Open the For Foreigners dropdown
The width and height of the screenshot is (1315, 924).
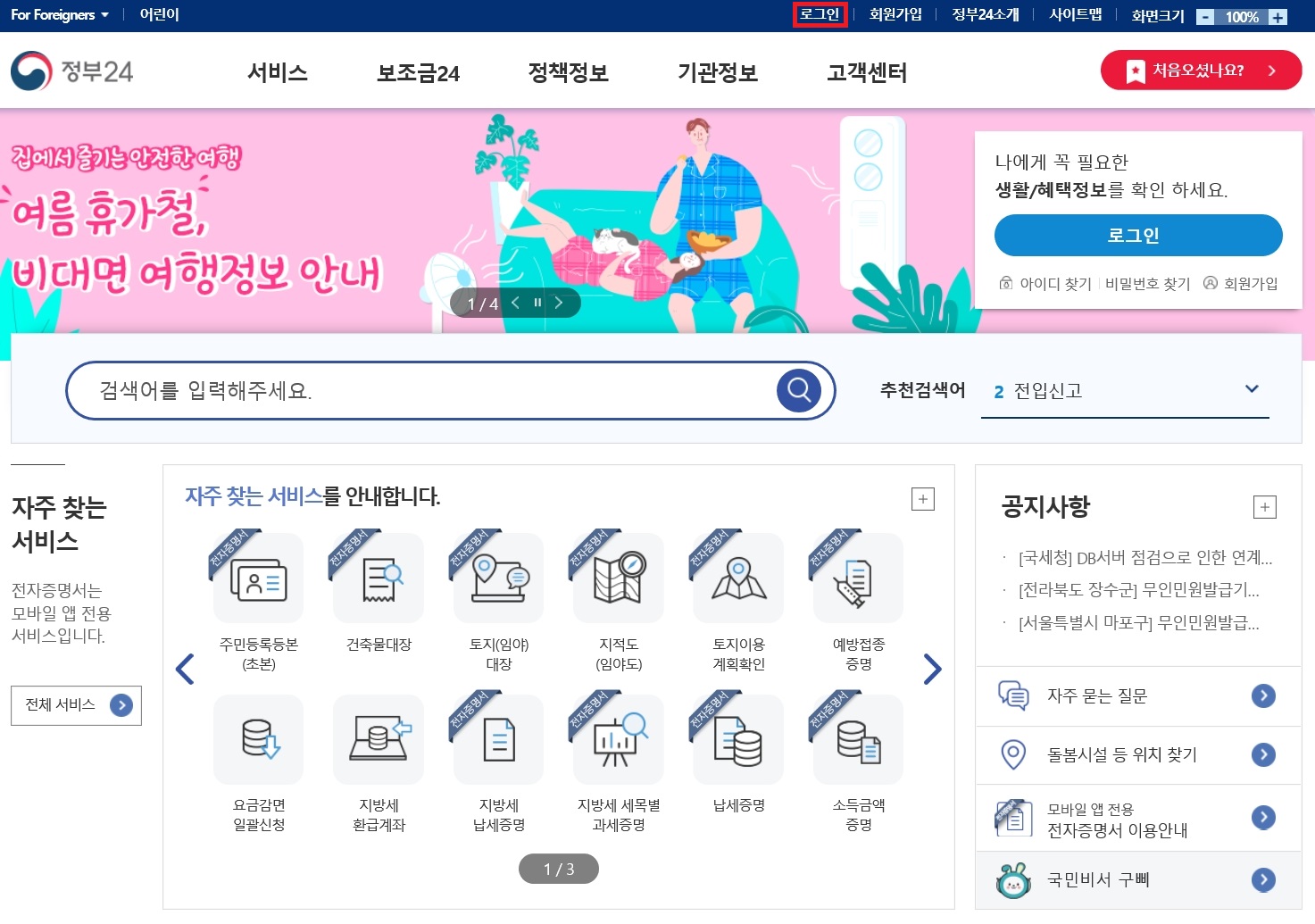(60, 15)
